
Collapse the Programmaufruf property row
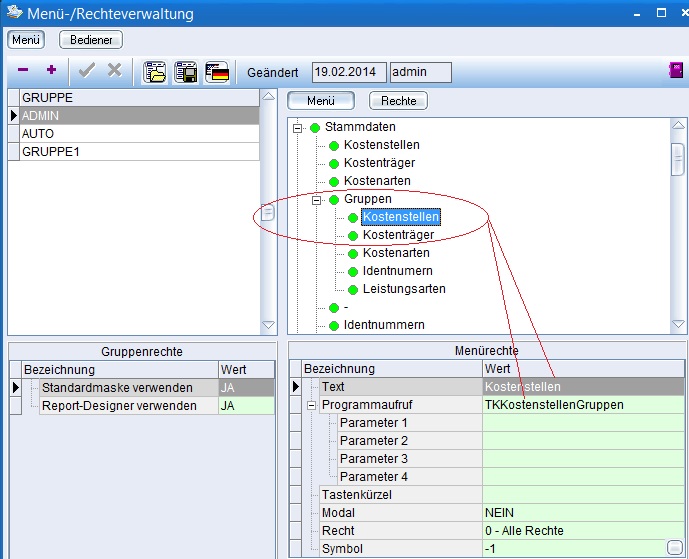311,405
